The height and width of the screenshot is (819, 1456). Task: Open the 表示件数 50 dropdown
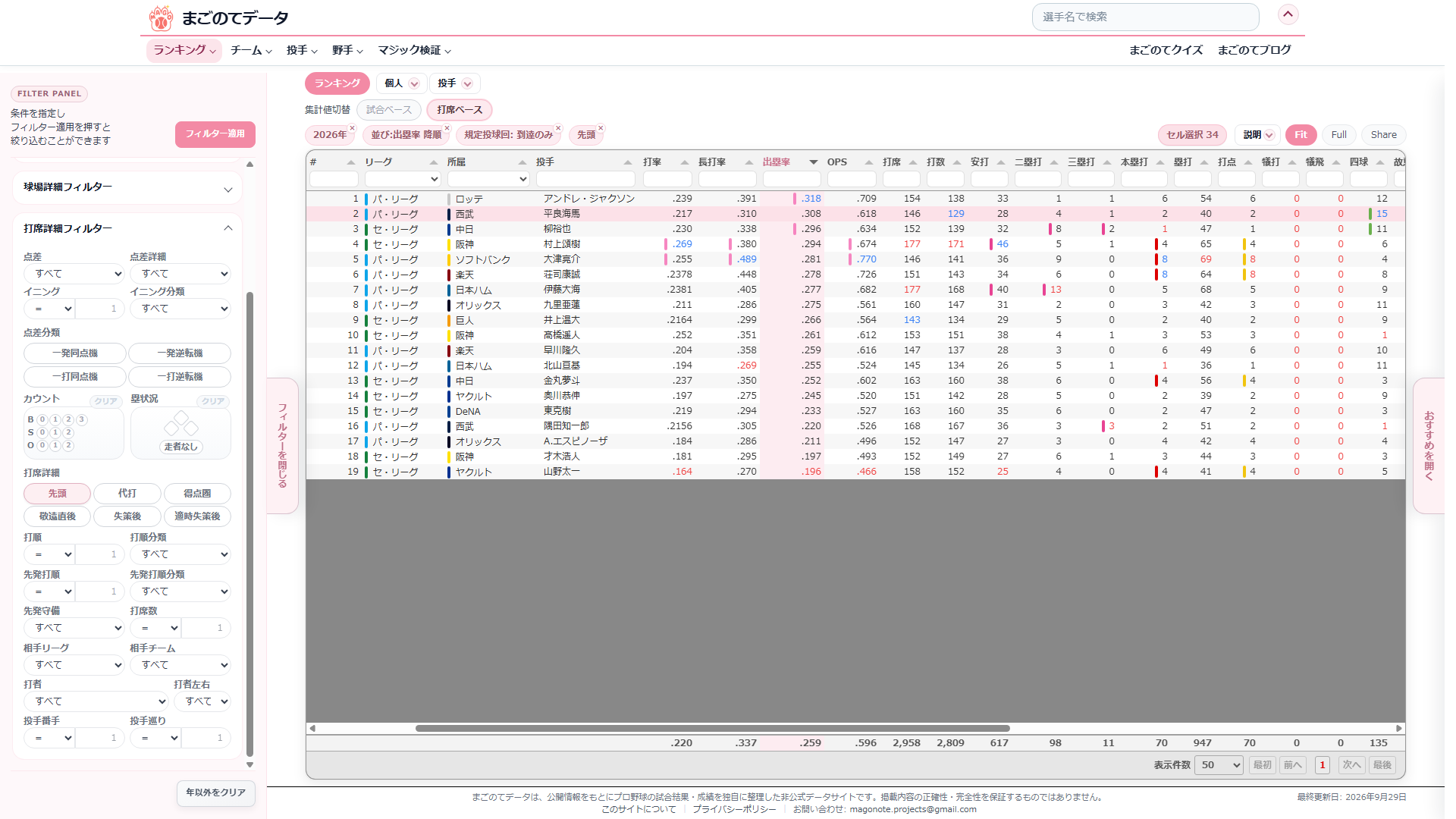pyautogui.click(x=1219, y=765)
